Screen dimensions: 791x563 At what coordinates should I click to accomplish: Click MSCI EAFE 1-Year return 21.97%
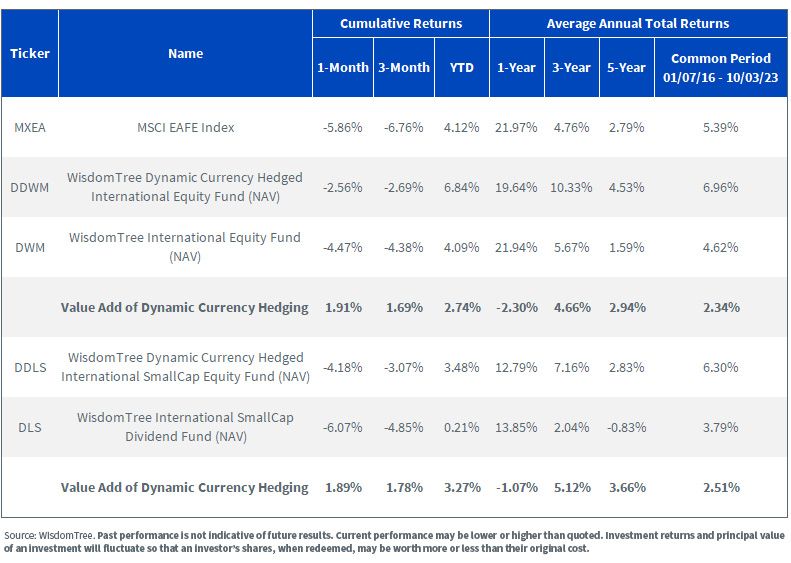pyautogui.click(x=516, y=127)
